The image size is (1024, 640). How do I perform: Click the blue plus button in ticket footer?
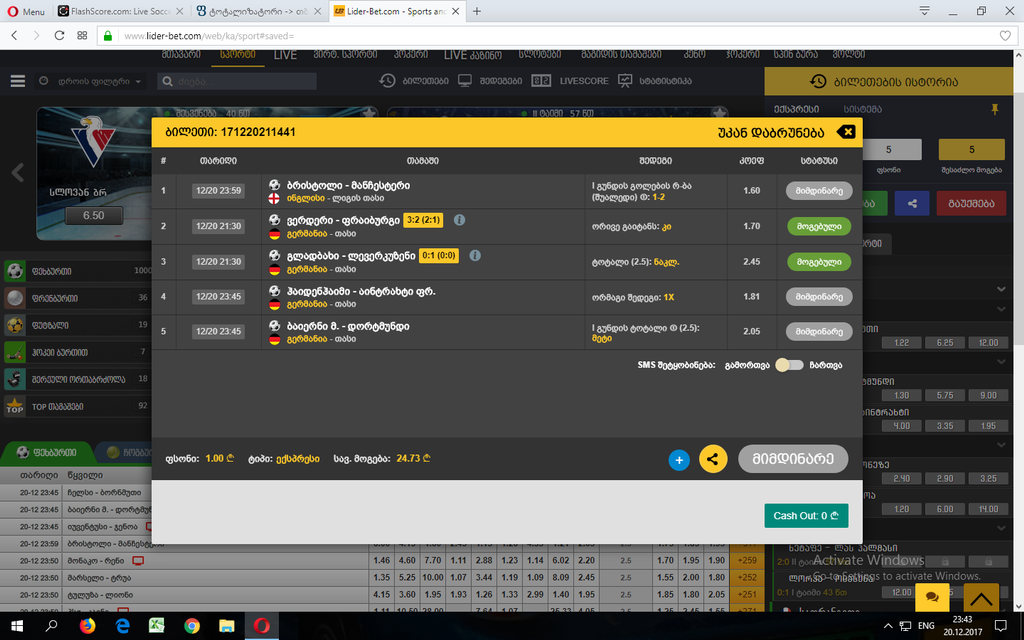point(679,460)
